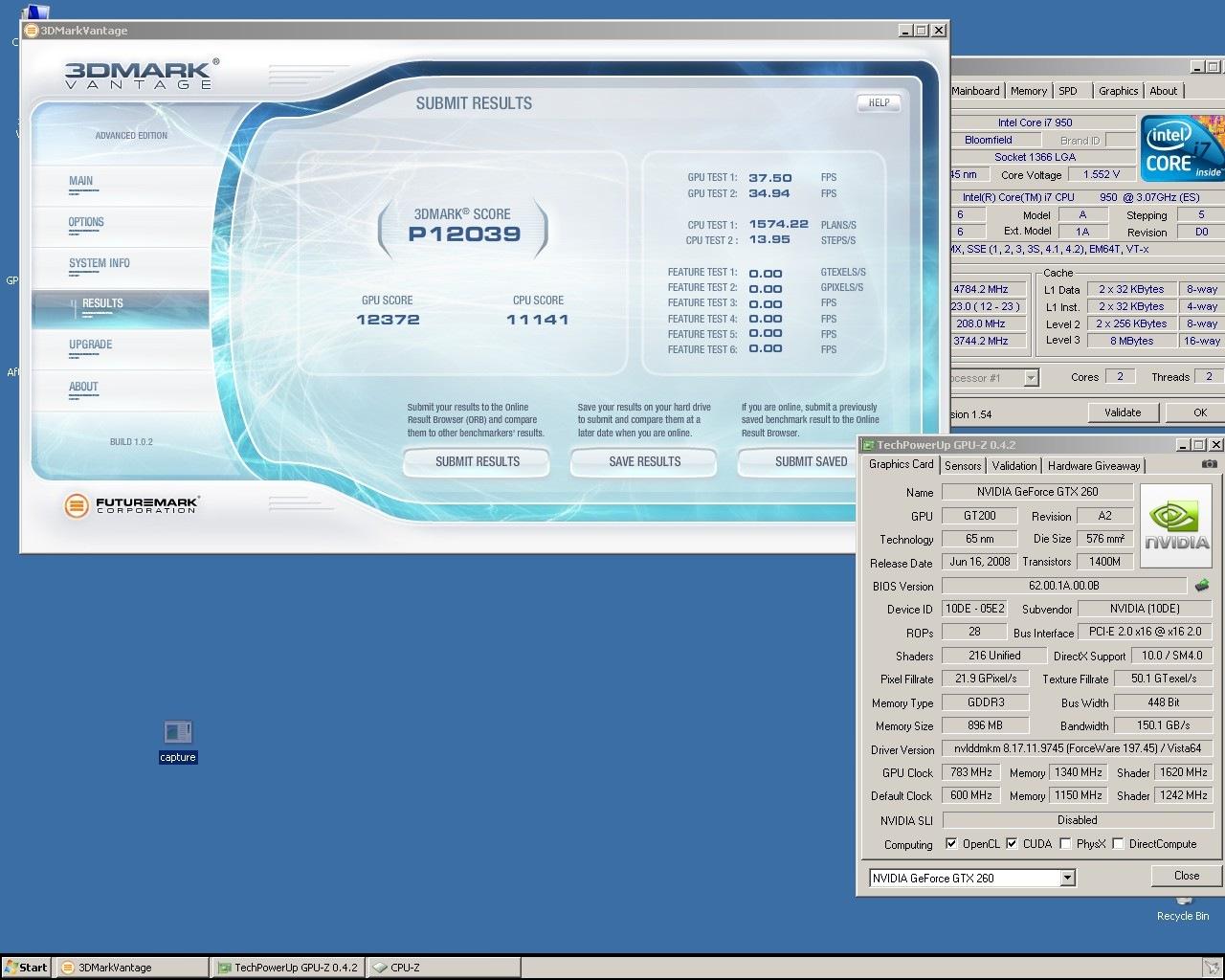Image resolution: width=1225 pixels, height=980 pixels.
Task: Switch to TechPowerUp GPU-Z taskbar item
Action: [x=287, y=968]
